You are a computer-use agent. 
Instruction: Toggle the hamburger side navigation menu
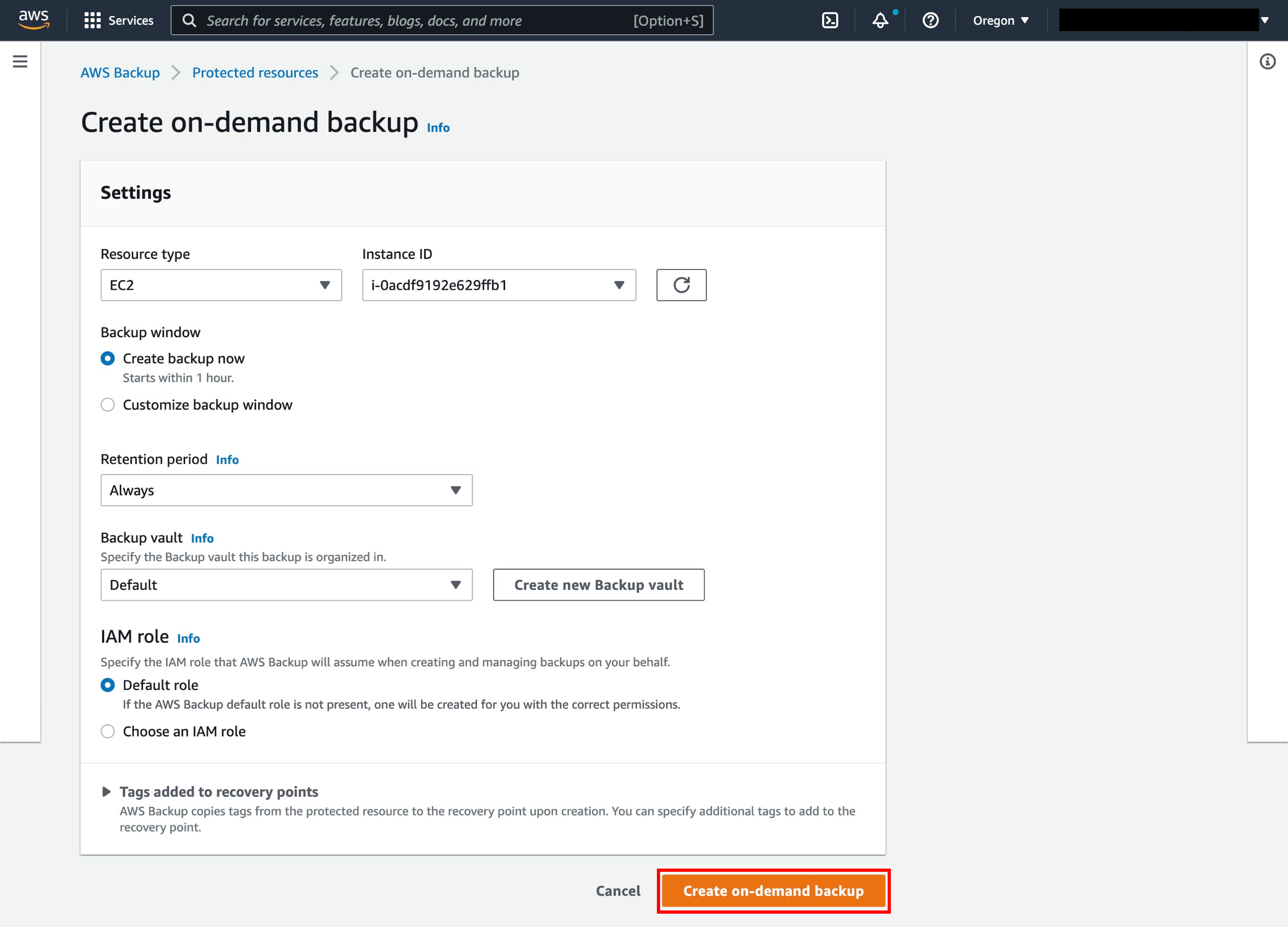[20, 61]
